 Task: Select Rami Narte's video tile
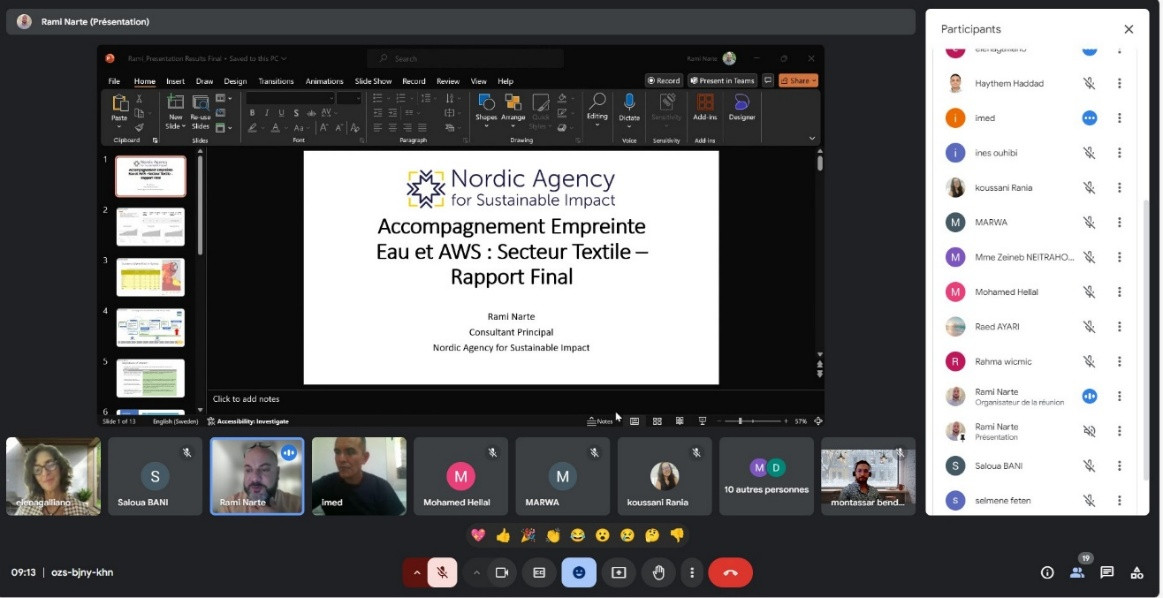coord(257,476)
